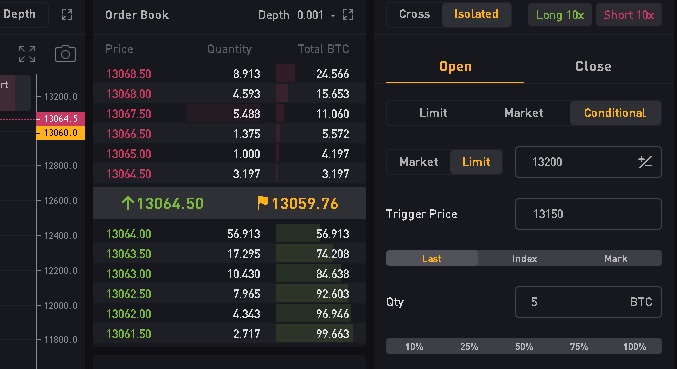677x369 pixels.
Task: Click the plus/minus icon in the price field
Action: tap(645, 162)
